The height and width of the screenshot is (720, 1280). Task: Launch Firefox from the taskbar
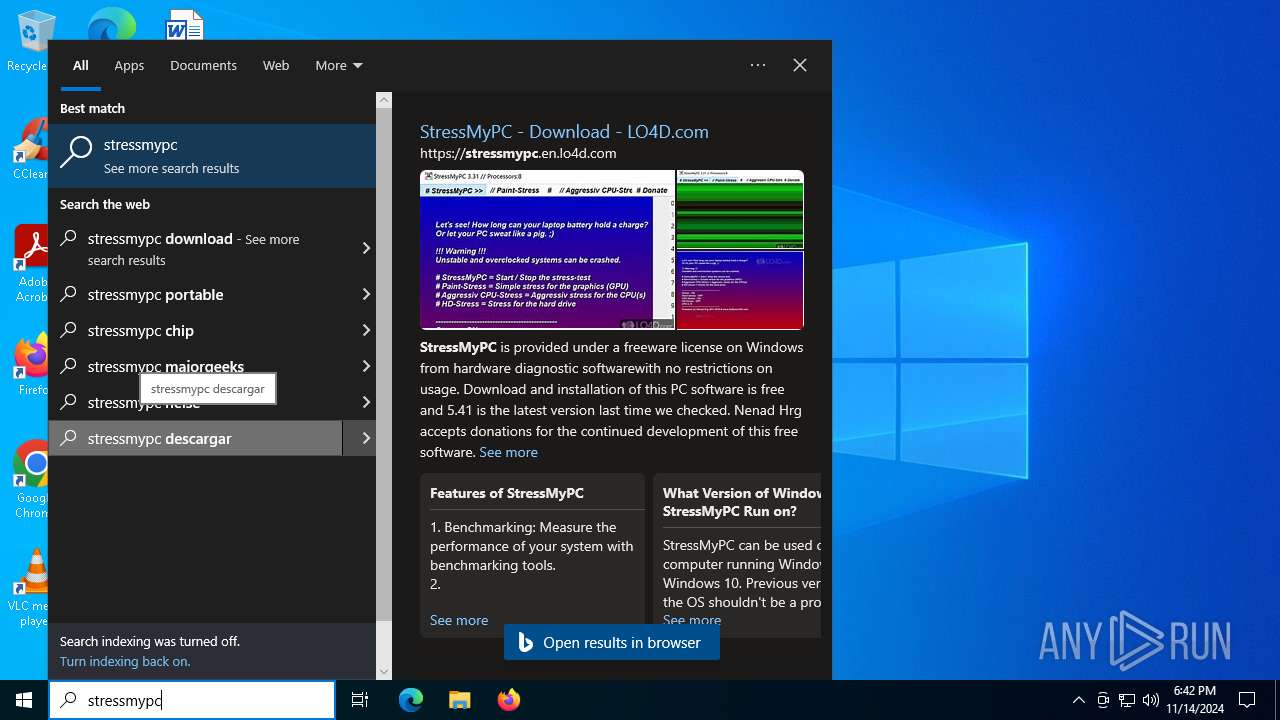tap(508, 700)
